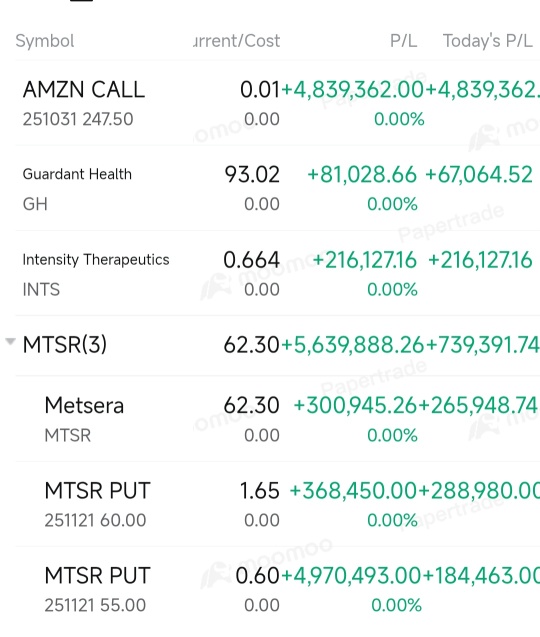Open the MTSR PUT 251121 60.00 position
This screenshot has height=637, width=540.
coord(278,504)
